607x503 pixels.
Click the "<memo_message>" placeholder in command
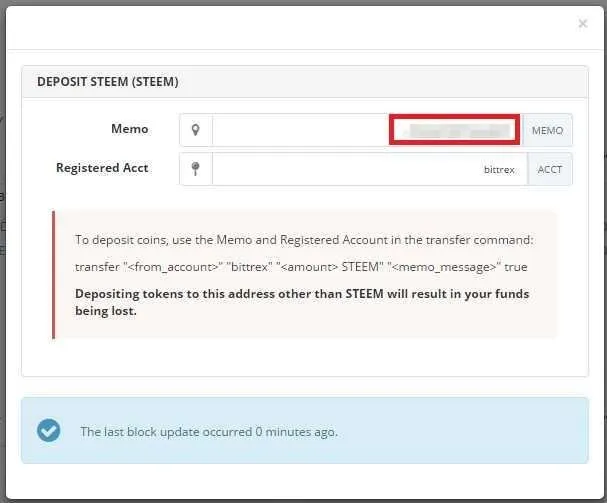click(444, 267)
